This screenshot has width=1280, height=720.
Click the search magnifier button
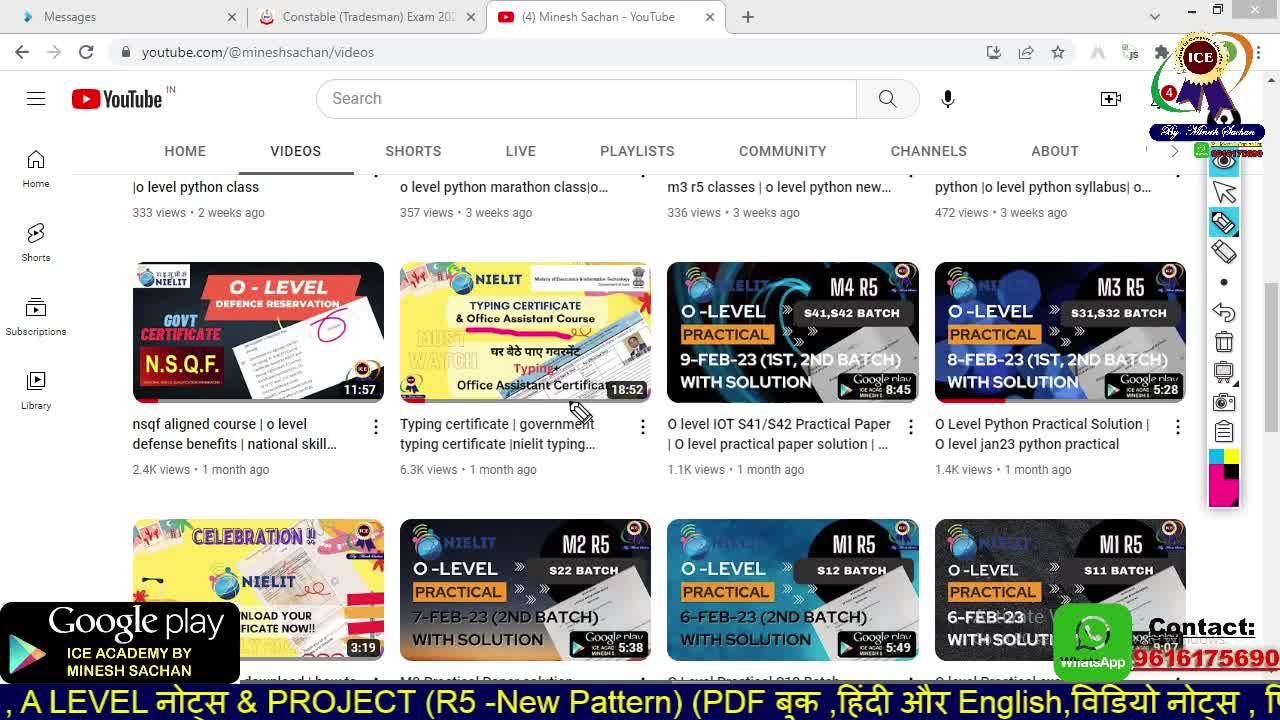click(887, 98)
